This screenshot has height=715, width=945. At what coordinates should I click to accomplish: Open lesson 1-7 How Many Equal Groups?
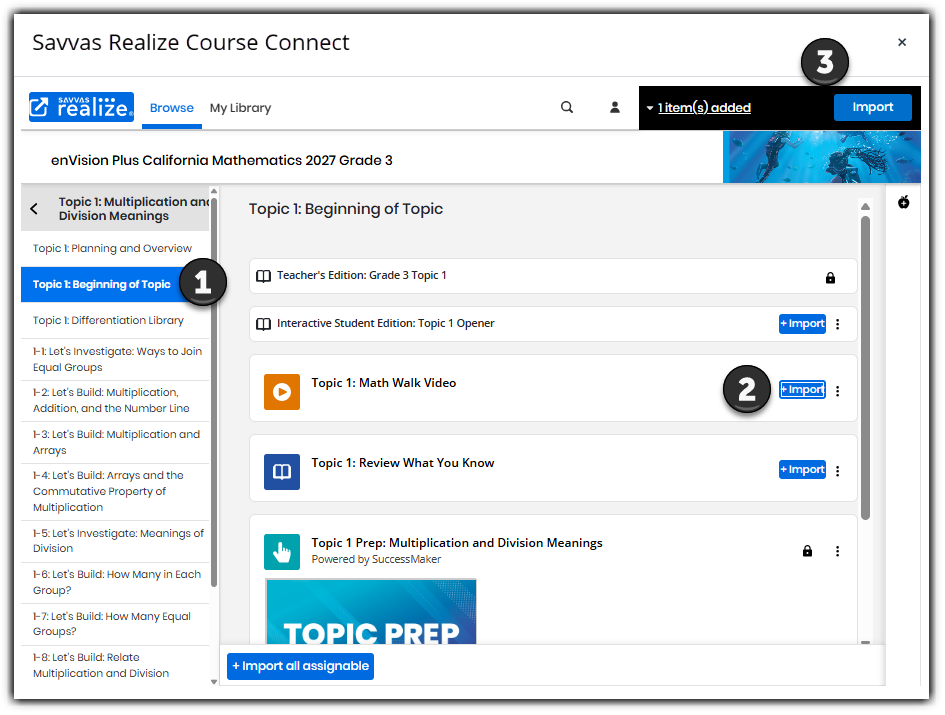[115, 624]
